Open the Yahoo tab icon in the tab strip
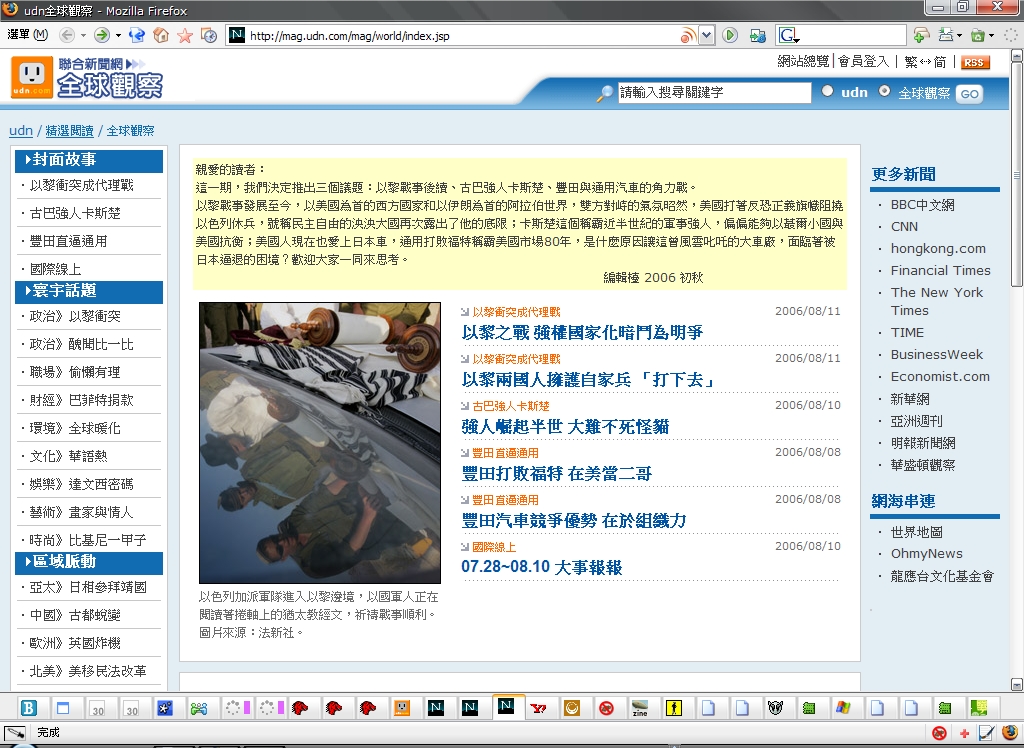 point(540,708)
